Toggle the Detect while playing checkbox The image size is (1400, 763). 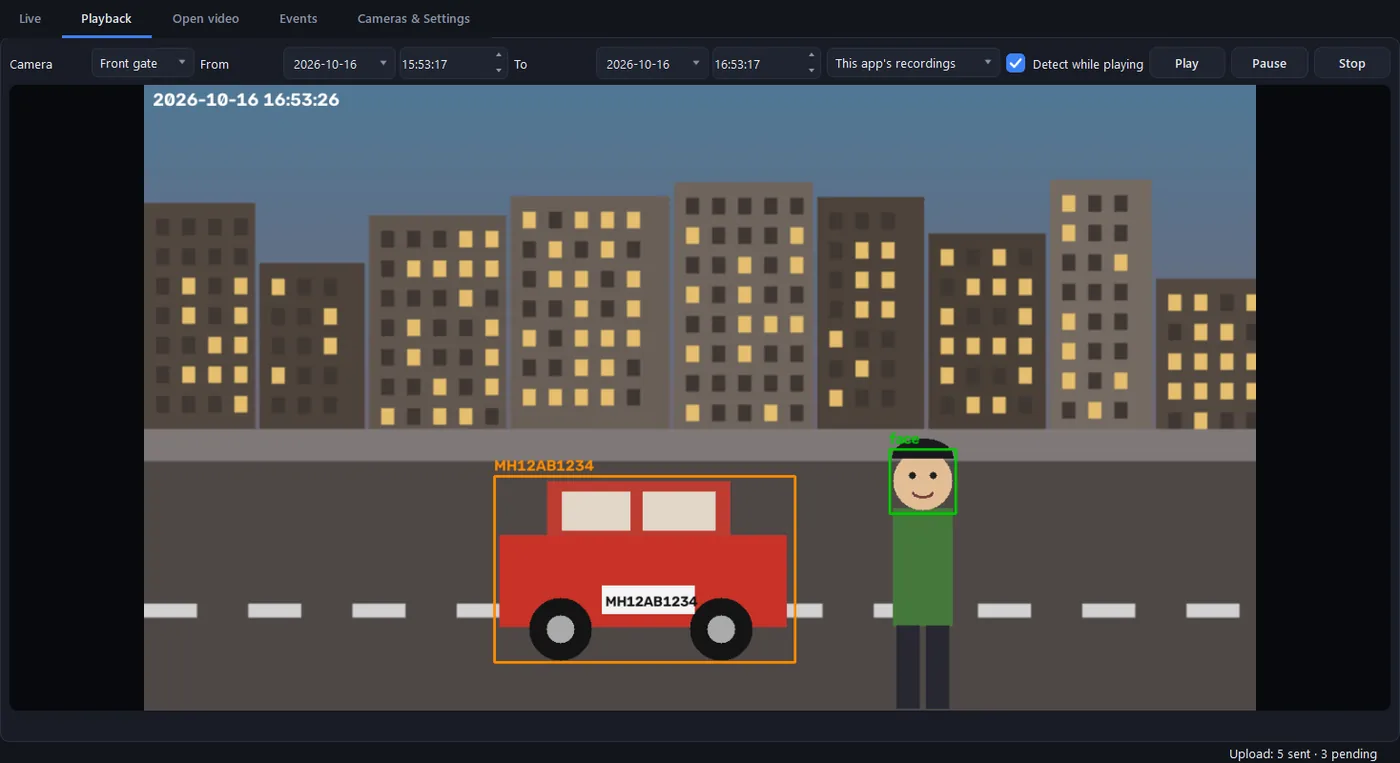[x=1016, y=63]
